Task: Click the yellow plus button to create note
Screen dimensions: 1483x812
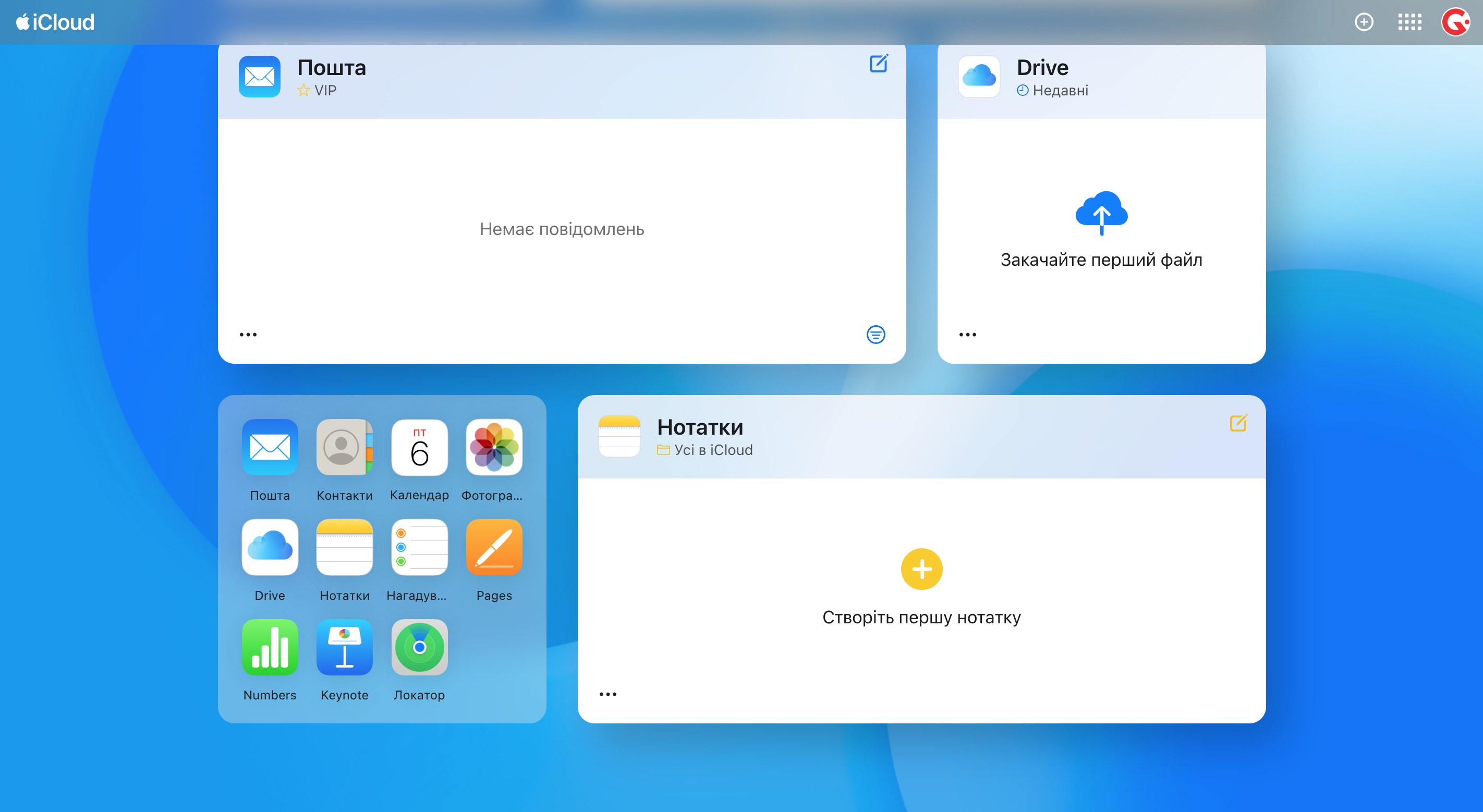Action: (x=922, y=569)
